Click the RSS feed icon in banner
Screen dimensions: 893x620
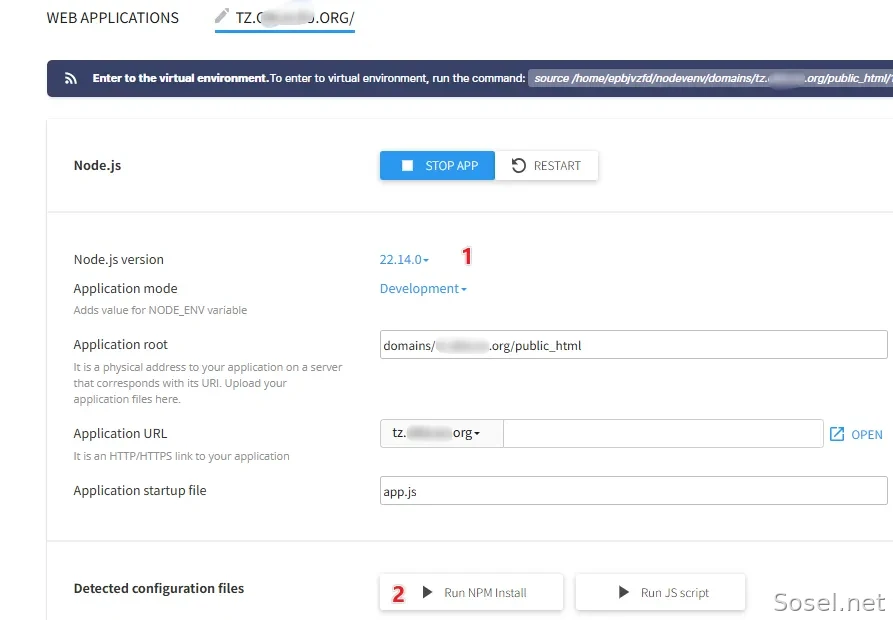[71, 79]
